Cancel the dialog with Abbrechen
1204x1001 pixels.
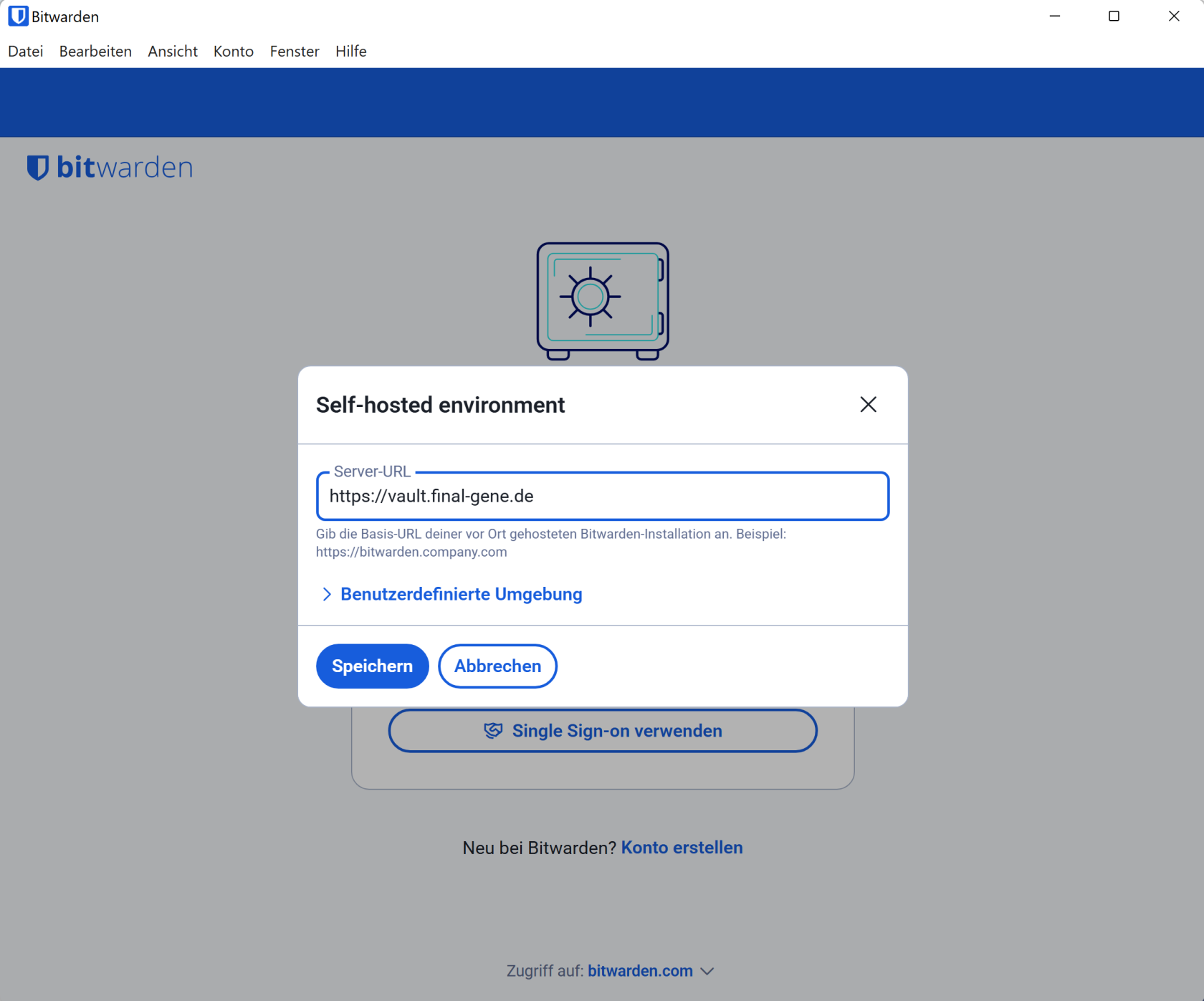tap(497, 666)
